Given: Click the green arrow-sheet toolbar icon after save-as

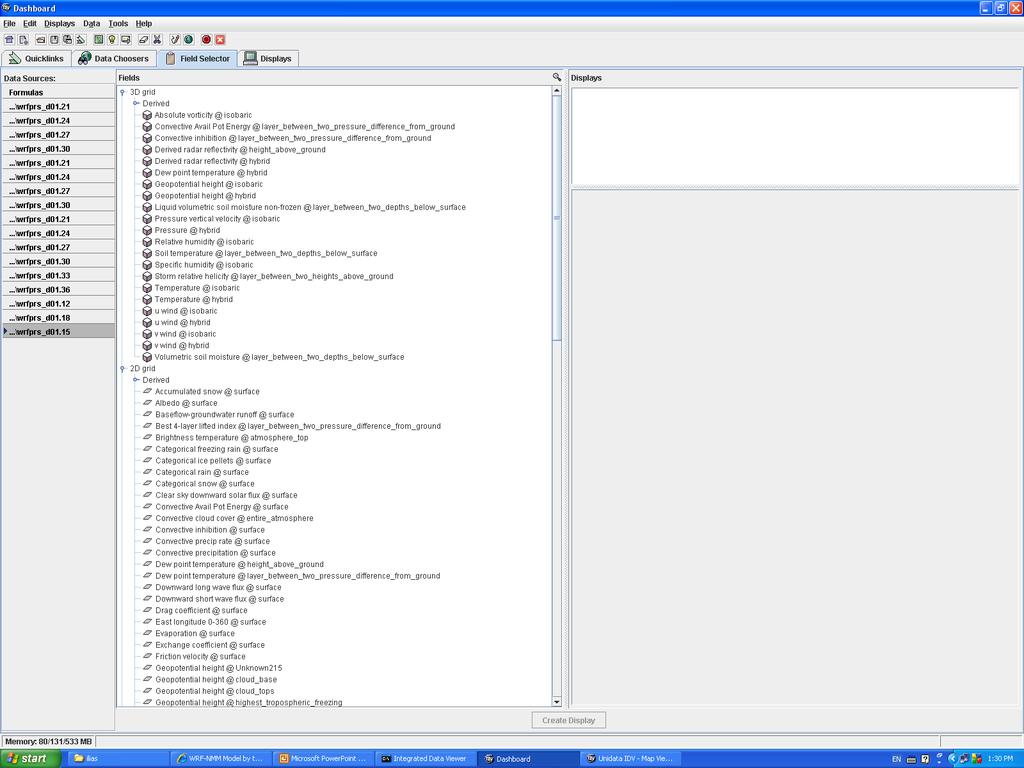Looking at the screenshot, I should click(x=81, y=40).
